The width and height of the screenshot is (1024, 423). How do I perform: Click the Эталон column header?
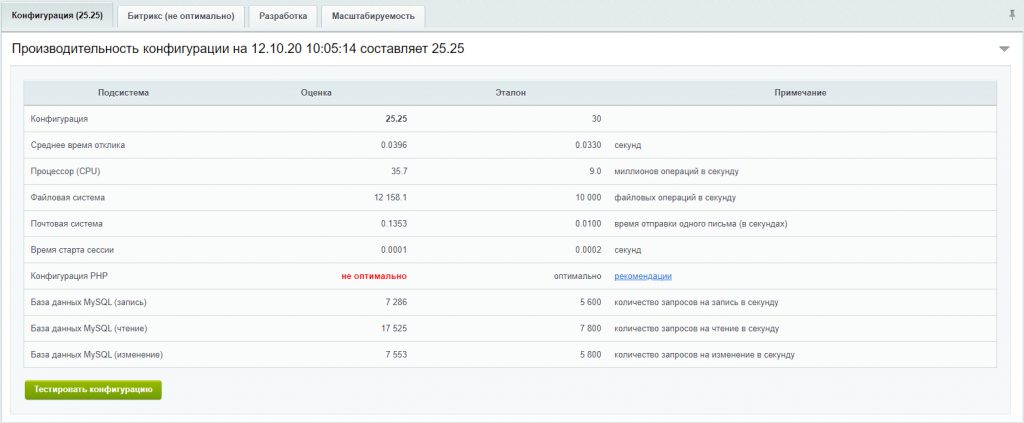[511, 93]
